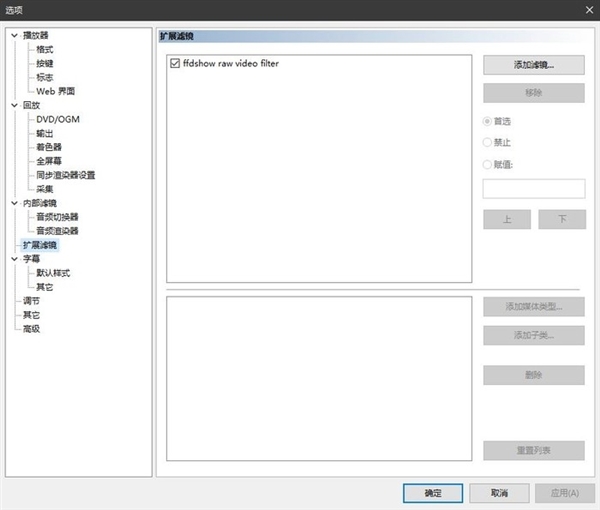
Task: Collapse the 播放器 tree node
Action: (x=14, y=35)
